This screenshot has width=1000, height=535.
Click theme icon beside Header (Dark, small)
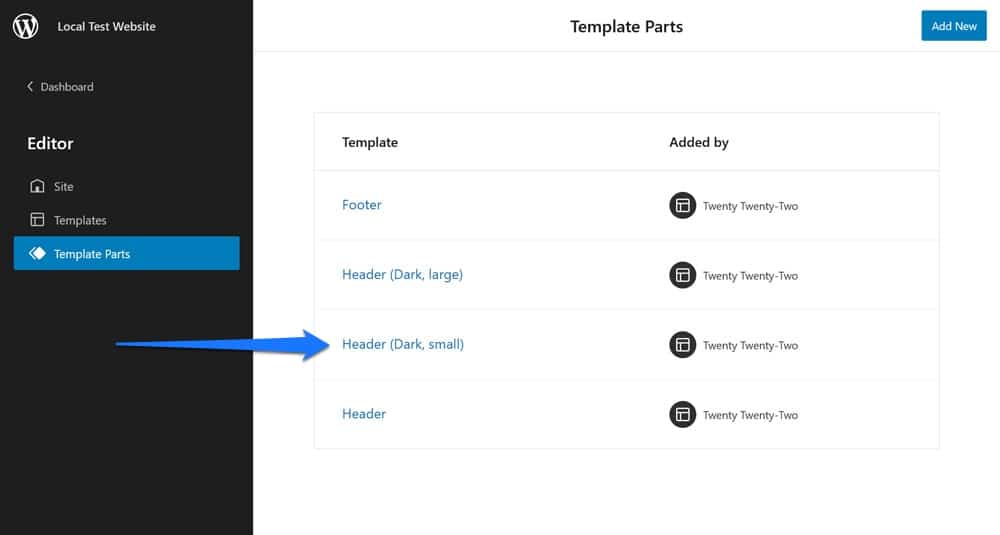[682, 345]
